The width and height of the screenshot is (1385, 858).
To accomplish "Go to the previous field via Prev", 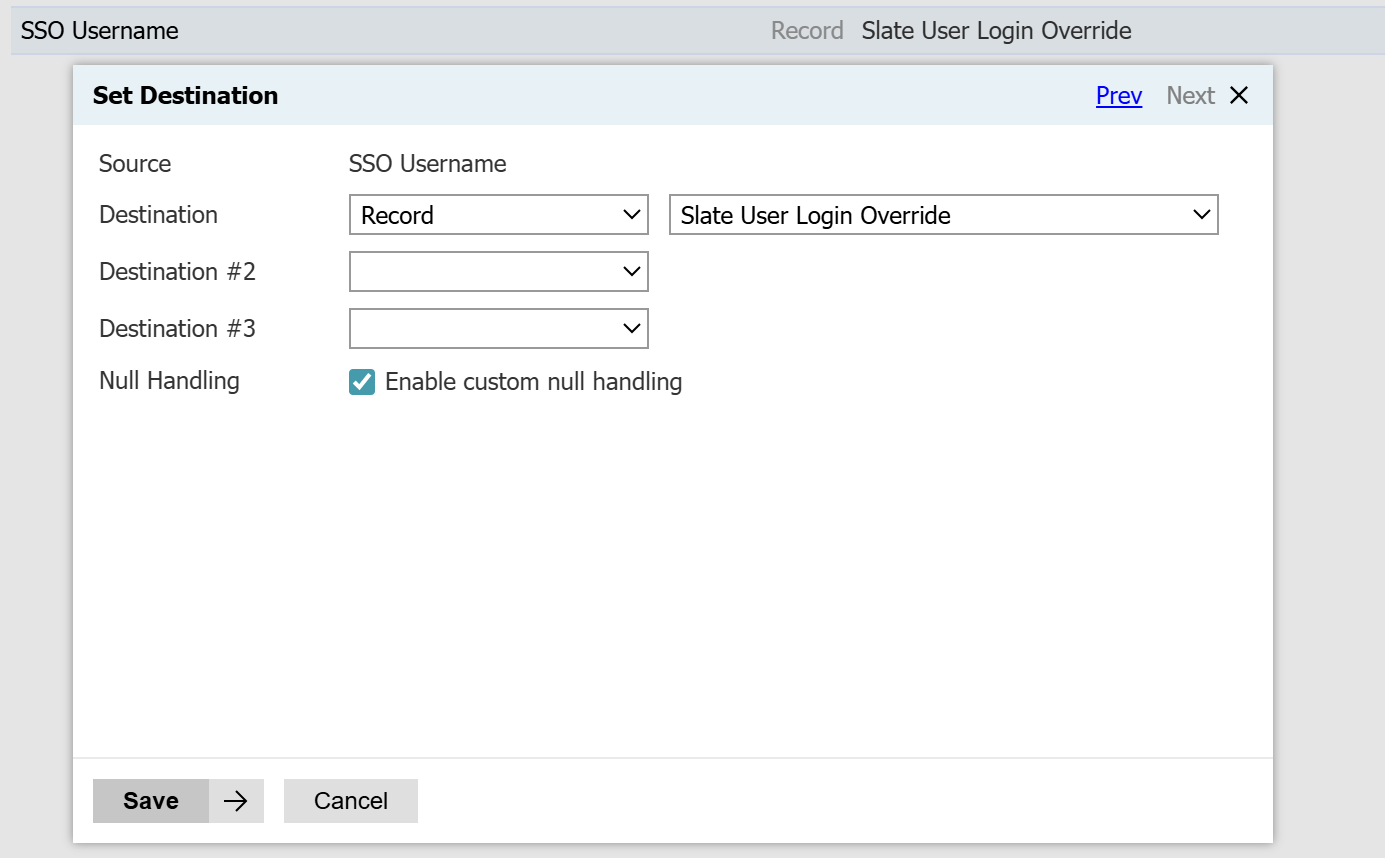I will [x=1118, y=96].
